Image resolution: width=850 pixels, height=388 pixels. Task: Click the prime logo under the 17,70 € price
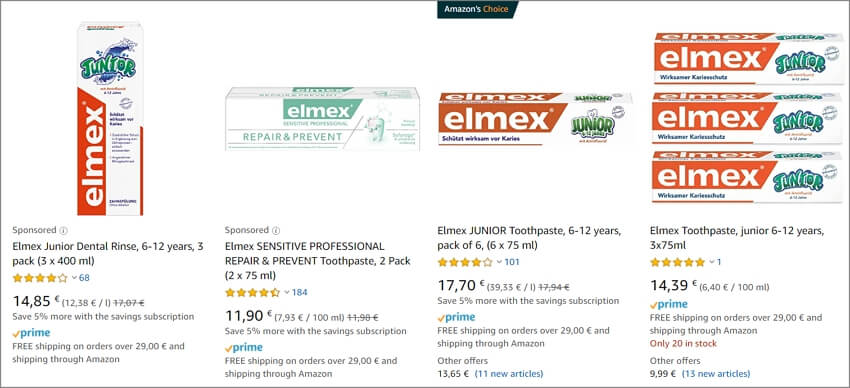coord(456,318)
